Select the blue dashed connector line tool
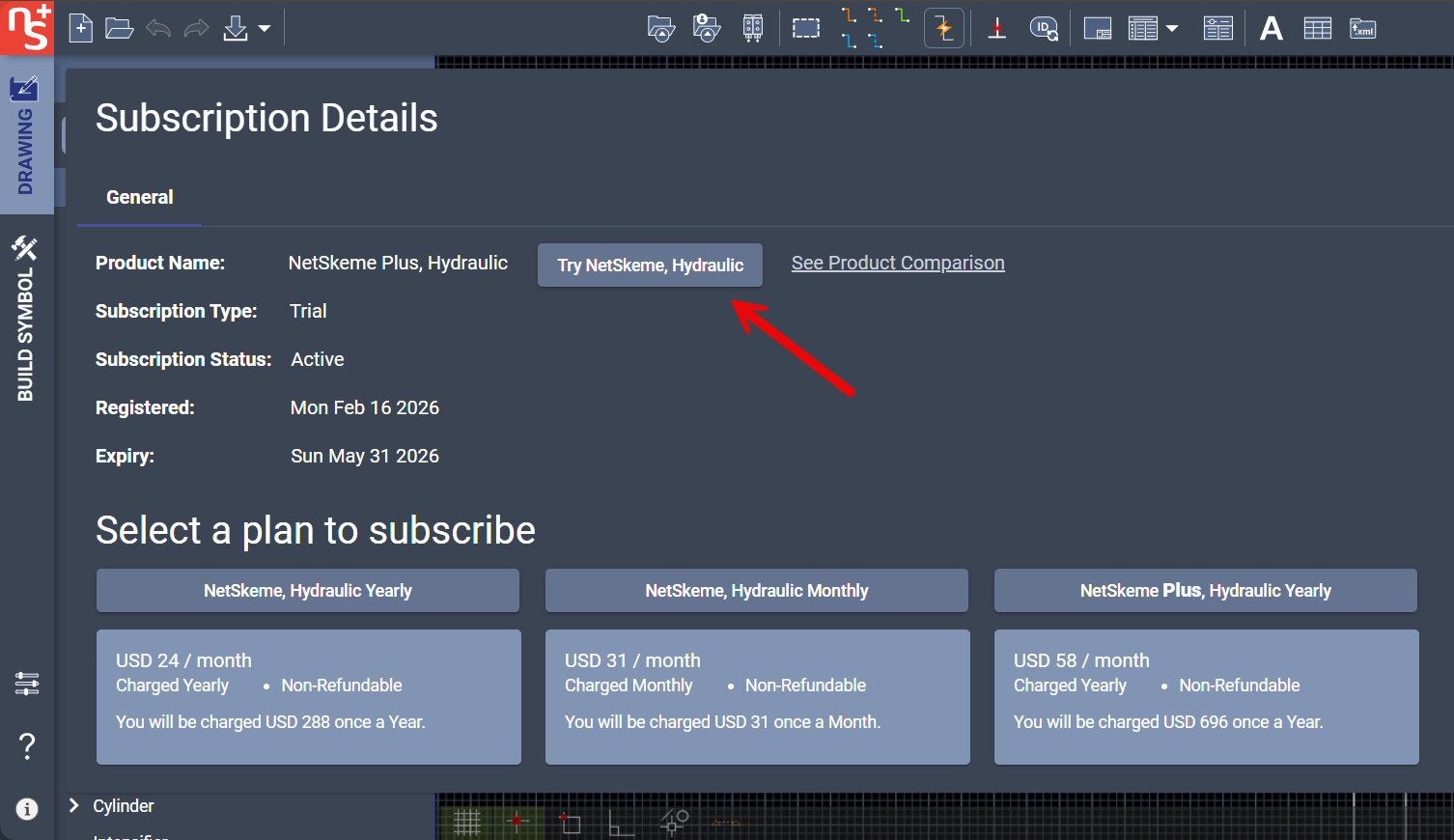1454x840 pixels. coord(875,41)
